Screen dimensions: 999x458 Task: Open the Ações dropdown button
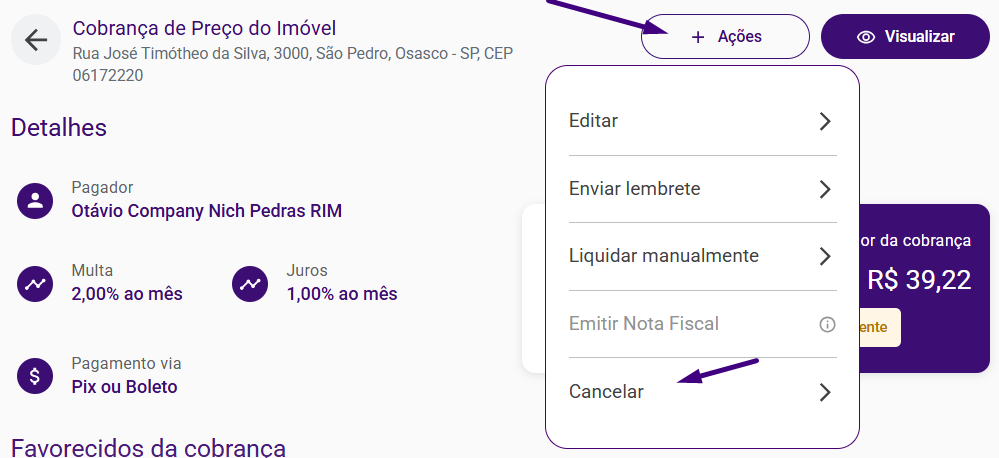tap(725, 37)
